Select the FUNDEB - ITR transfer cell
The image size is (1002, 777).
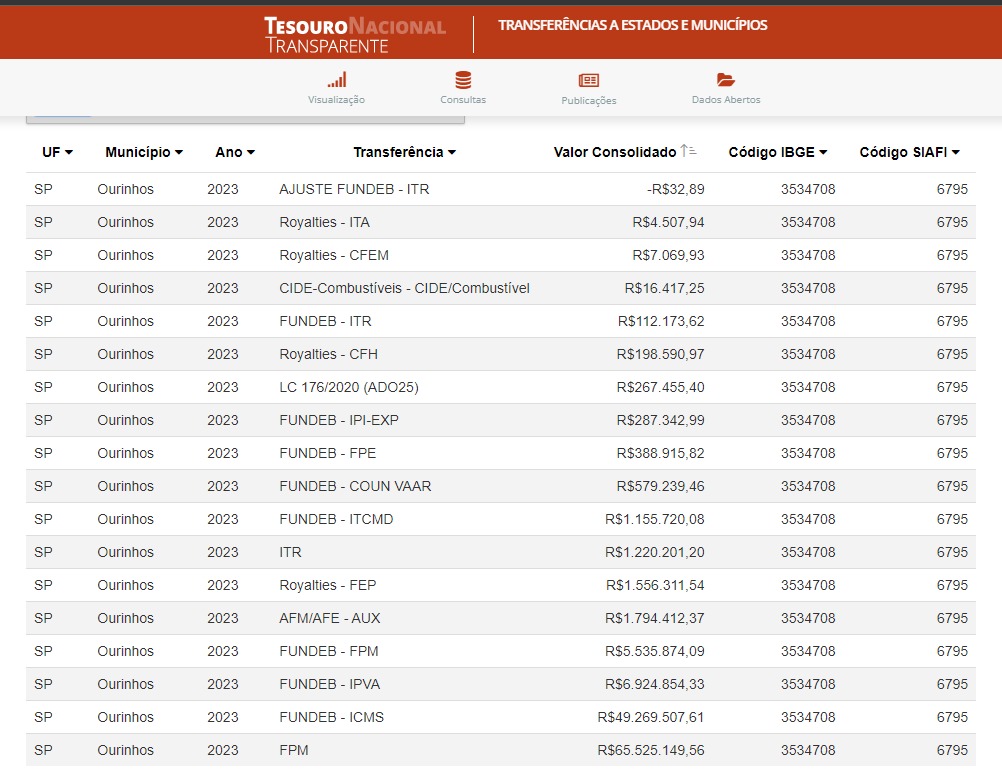(x=325, y=321)
